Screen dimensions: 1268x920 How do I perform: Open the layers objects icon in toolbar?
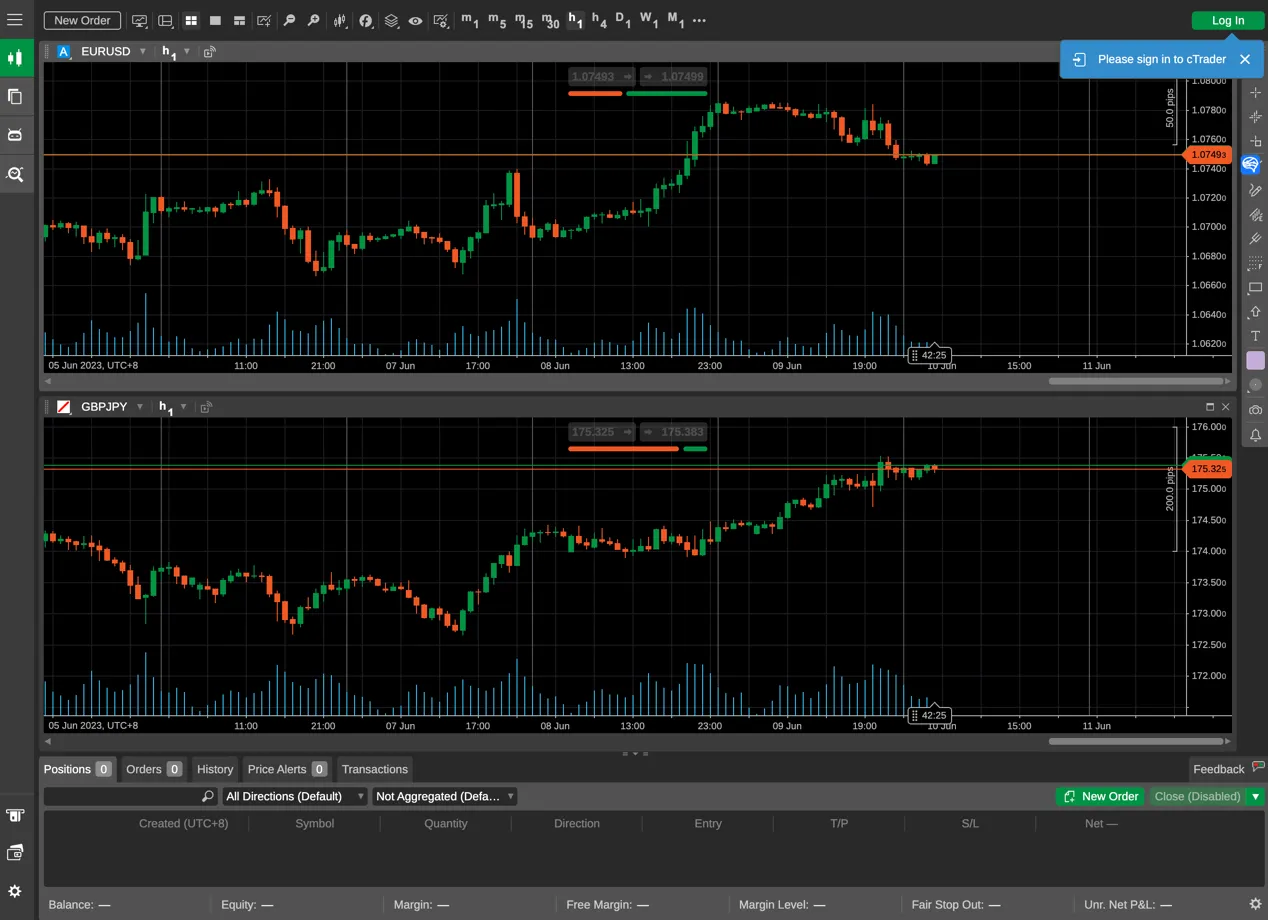tap(391, 20)
